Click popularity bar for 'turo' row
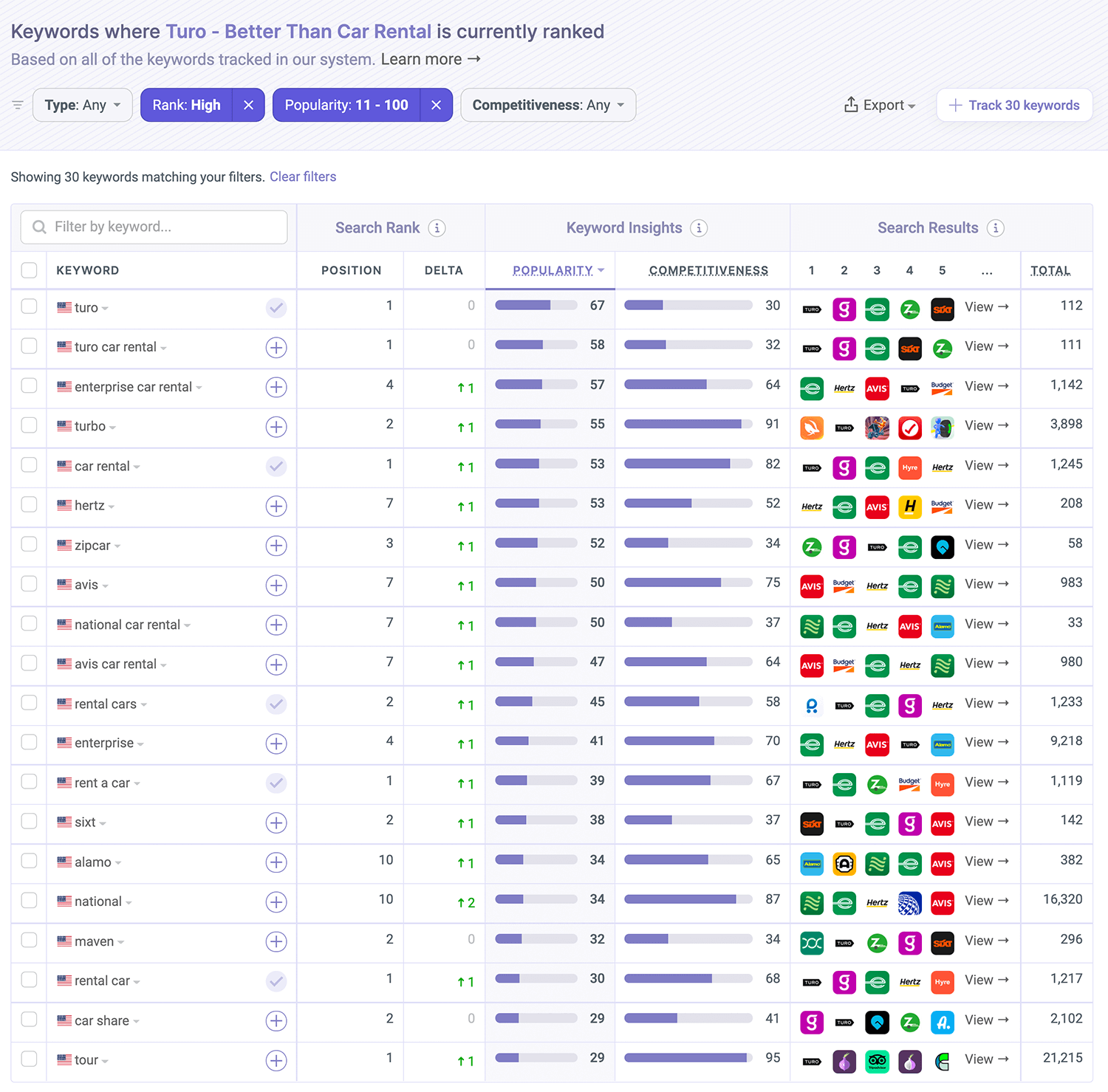The image size is (1108, 1092). [x=536, y=305]
